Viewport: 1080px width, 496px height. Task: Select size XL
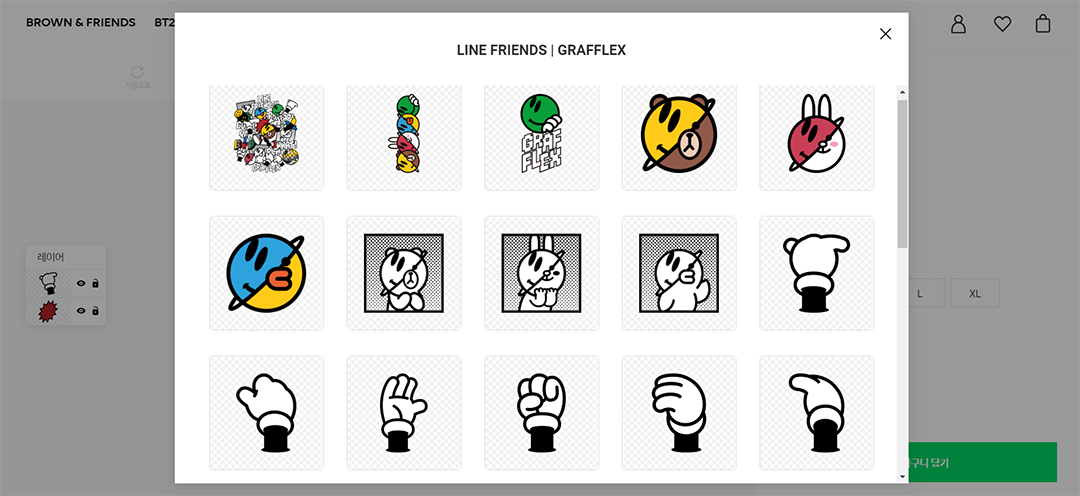click(975, 293)
